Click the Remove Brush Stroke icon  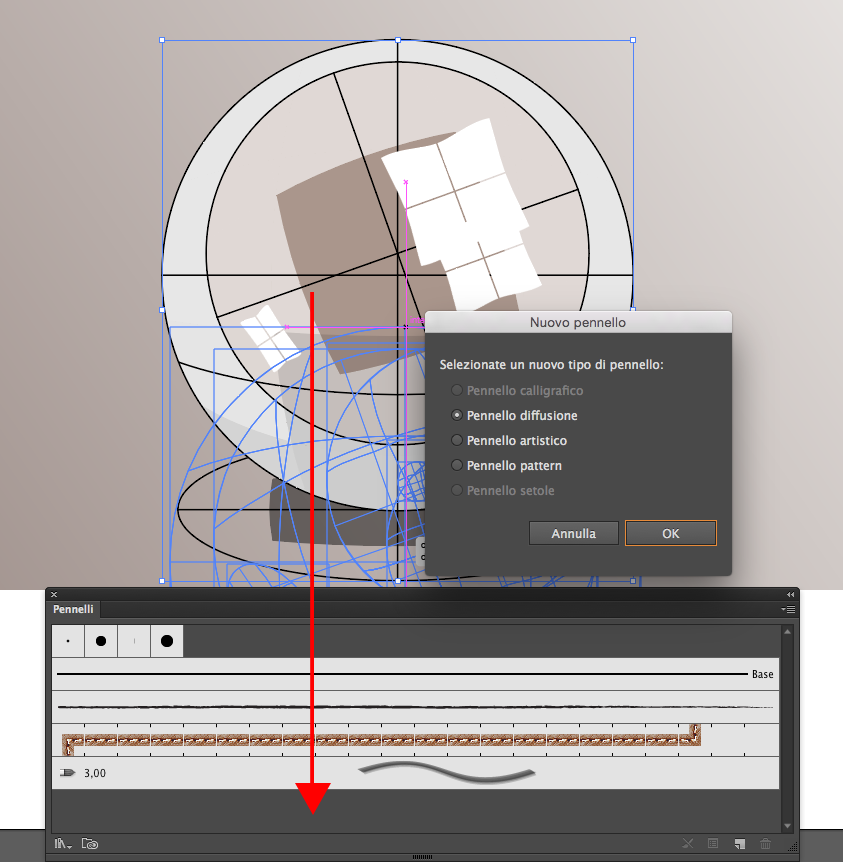coord(687,843)
